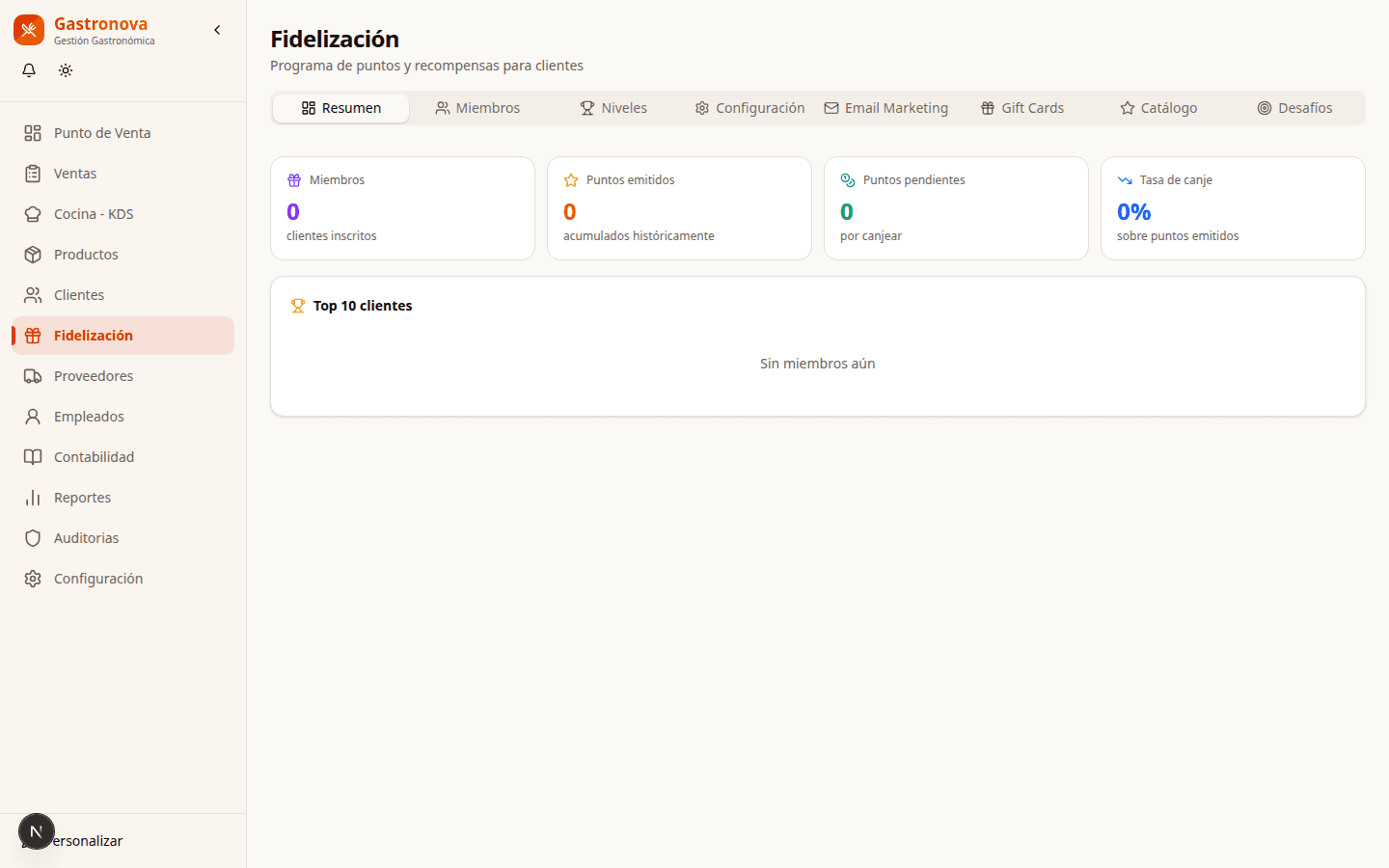The width and height of the screenshot is (1389, 868).
Task: Collapse the left sidebar
Action: 217,30
